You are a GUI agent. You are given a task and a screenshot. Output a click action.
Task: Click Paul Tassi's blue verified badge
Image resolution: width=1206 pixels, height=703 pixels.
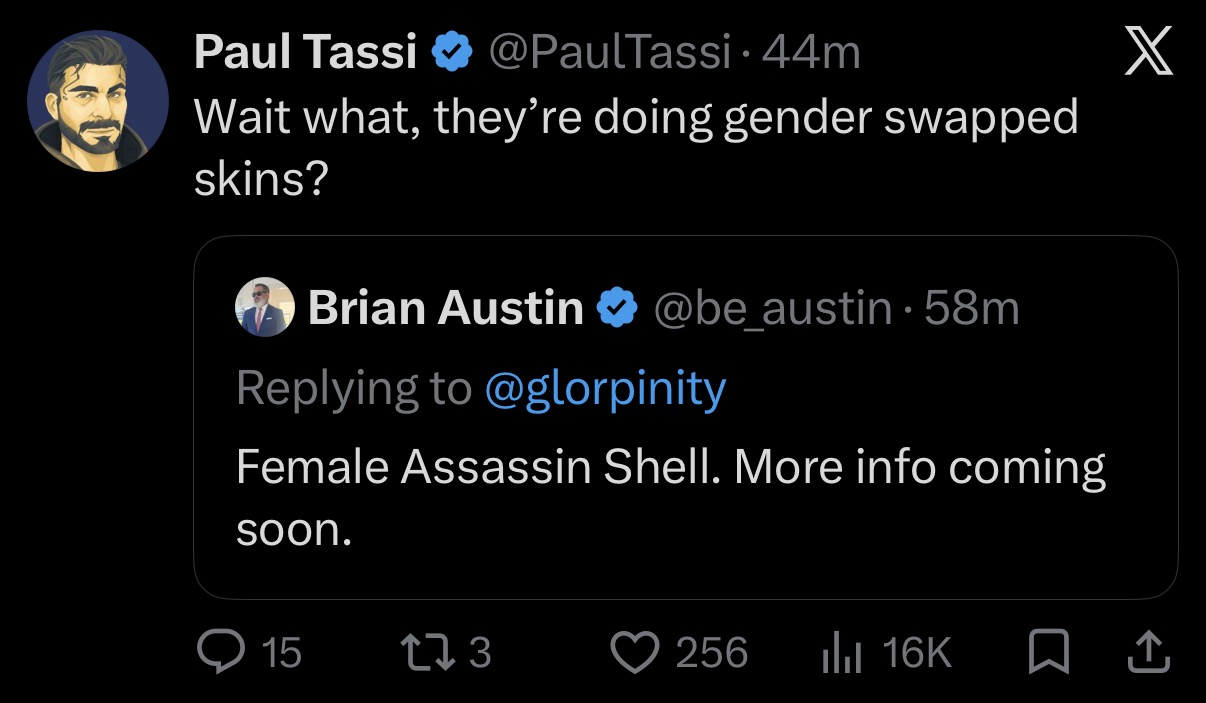pos(451,52)
